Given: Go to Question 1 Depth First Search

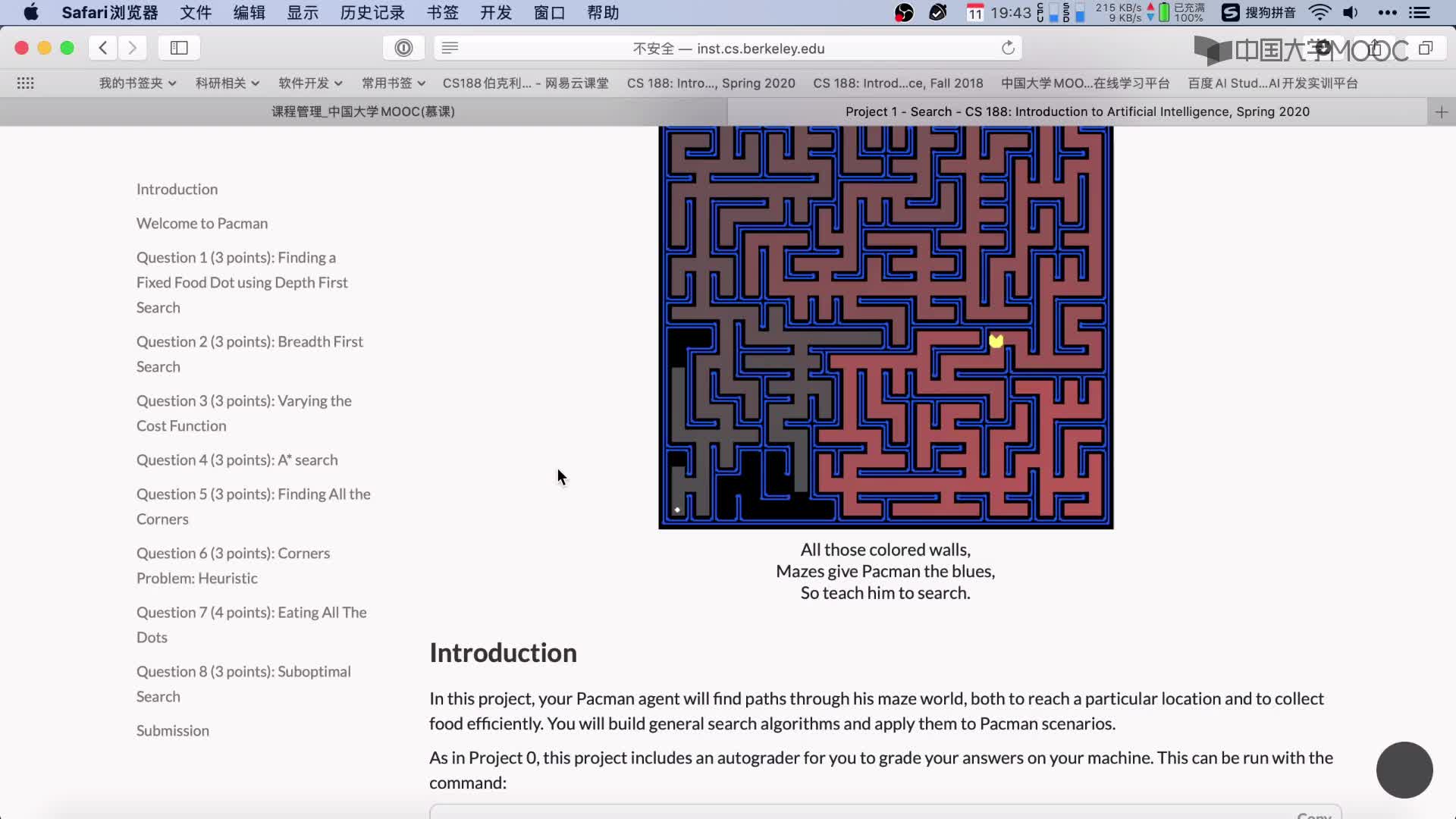Looking at the screenshot, I should pos(242,282).
